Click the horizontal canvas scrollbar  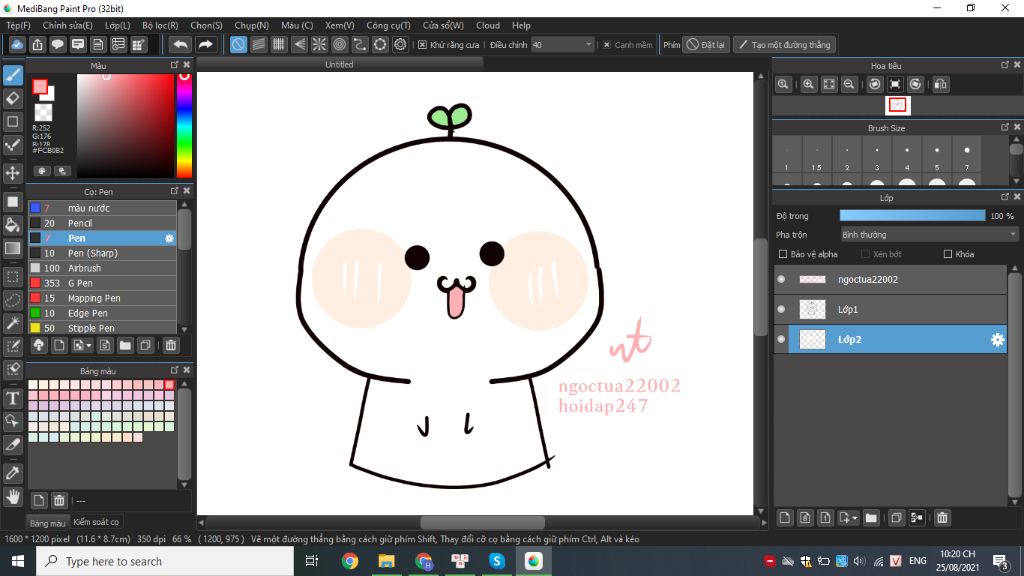click(x=483, y=522)
